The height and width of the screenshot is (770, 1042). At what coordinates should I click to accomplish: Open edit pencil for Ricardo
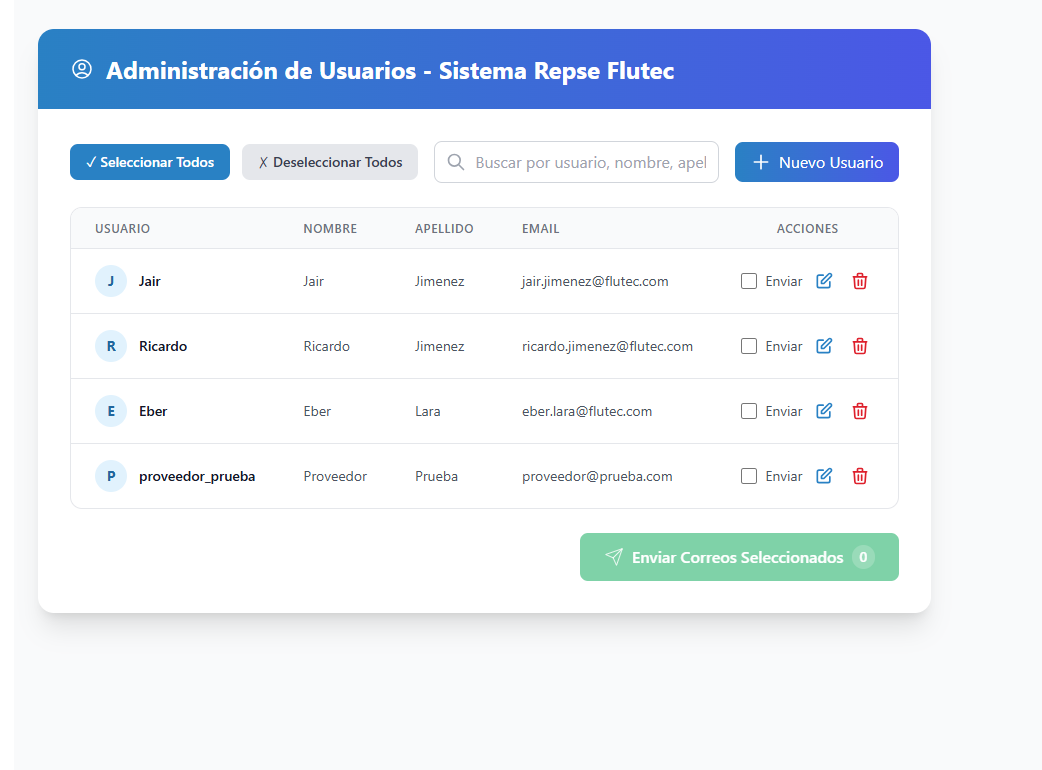[824, 346]
